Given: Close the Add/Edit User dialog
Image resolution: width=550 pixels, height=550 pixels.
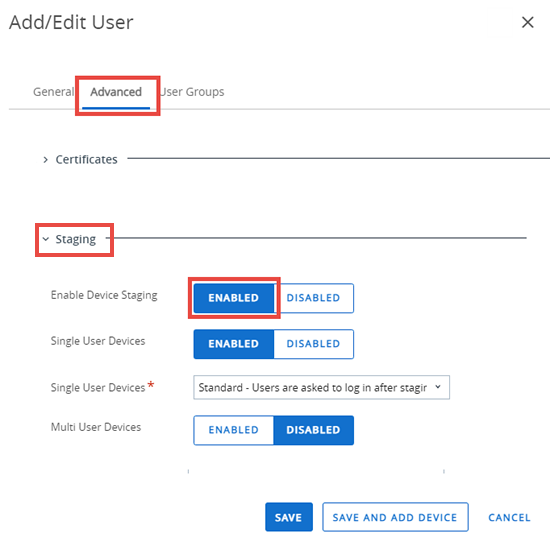Looking at the screenshot, I should [x=527, y=22].
